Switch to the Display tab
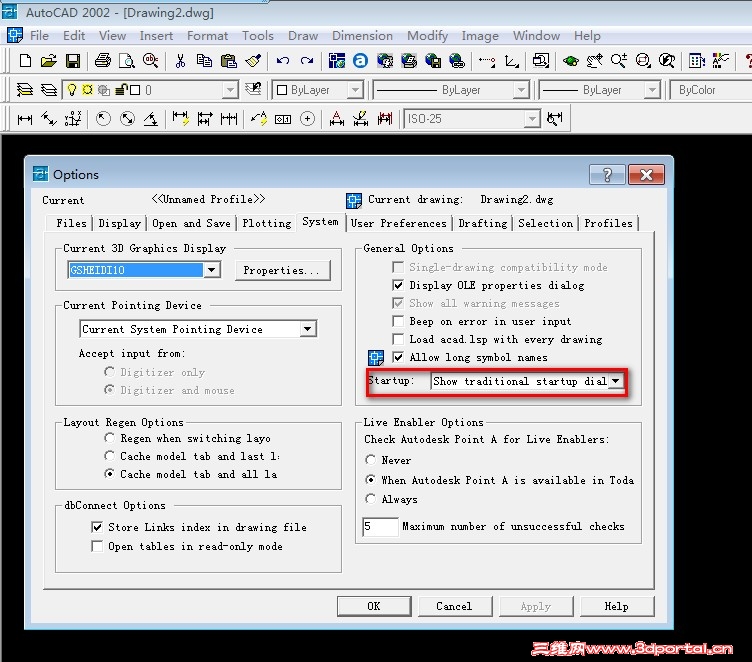The height and width of the screenshot is (662, 752). pos(119,223)
